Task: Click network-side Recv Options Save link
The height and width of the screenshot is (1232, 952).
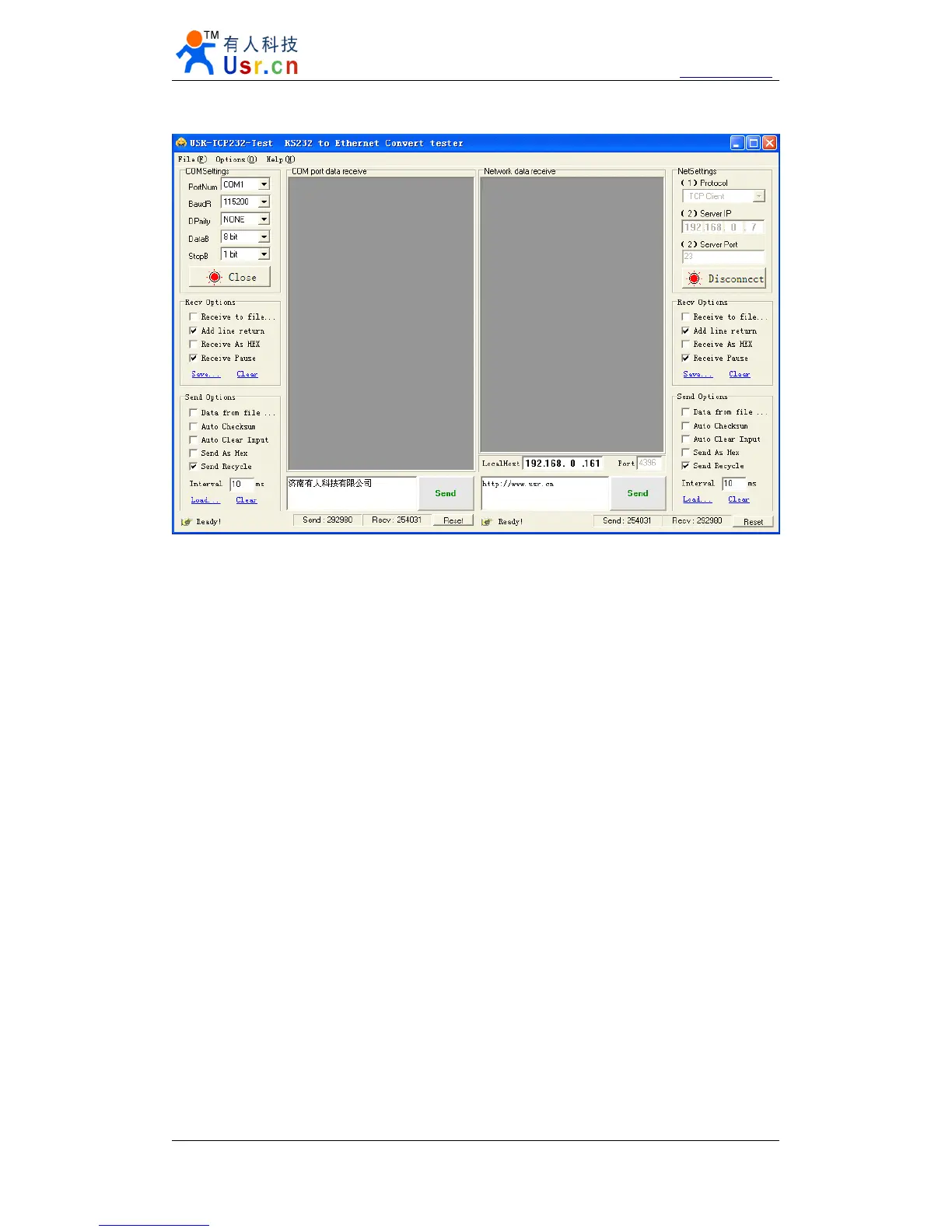Action: click(698, 374)
